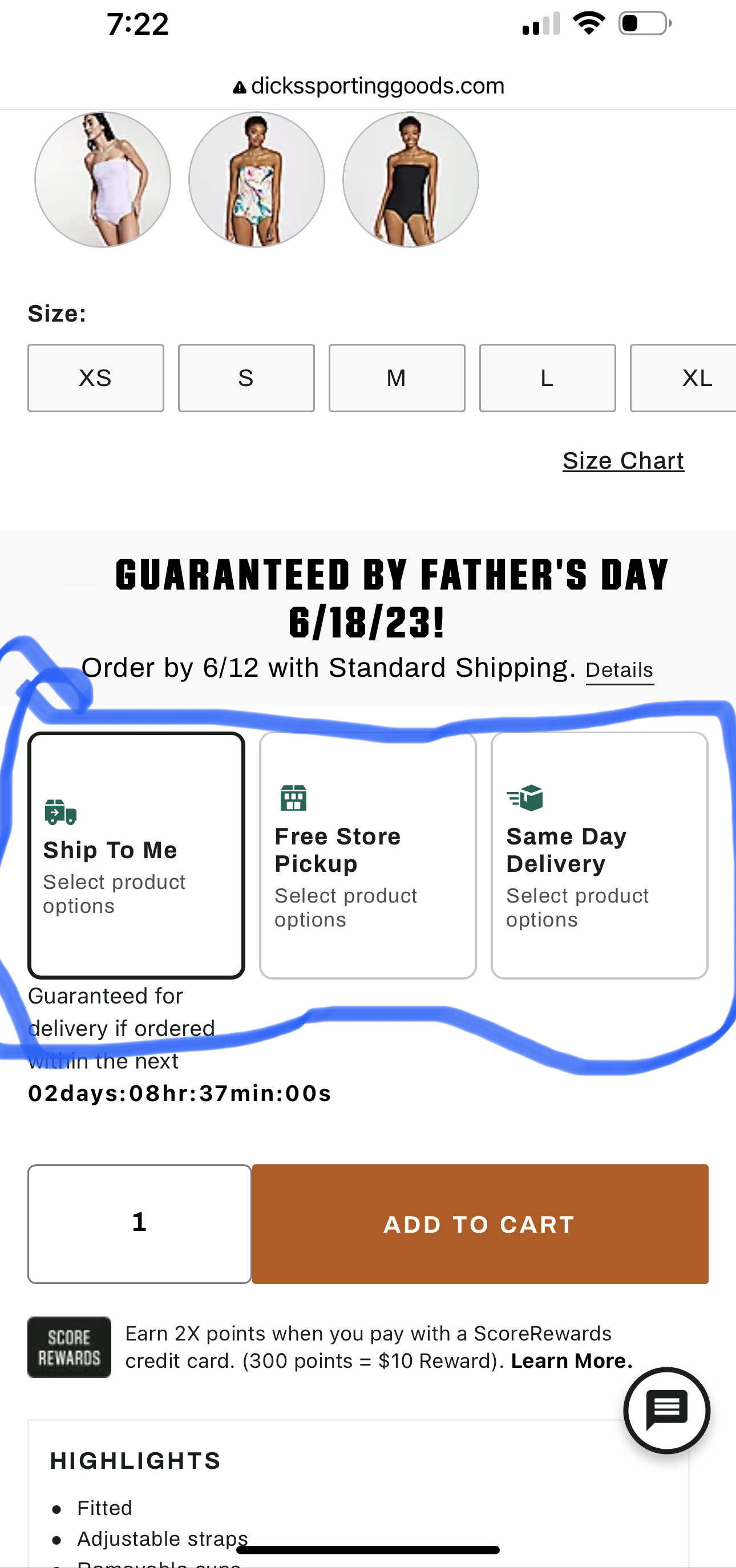736x1568 pixels.
Task: Open the Size Chart
Action: click(x=622, y=461)
